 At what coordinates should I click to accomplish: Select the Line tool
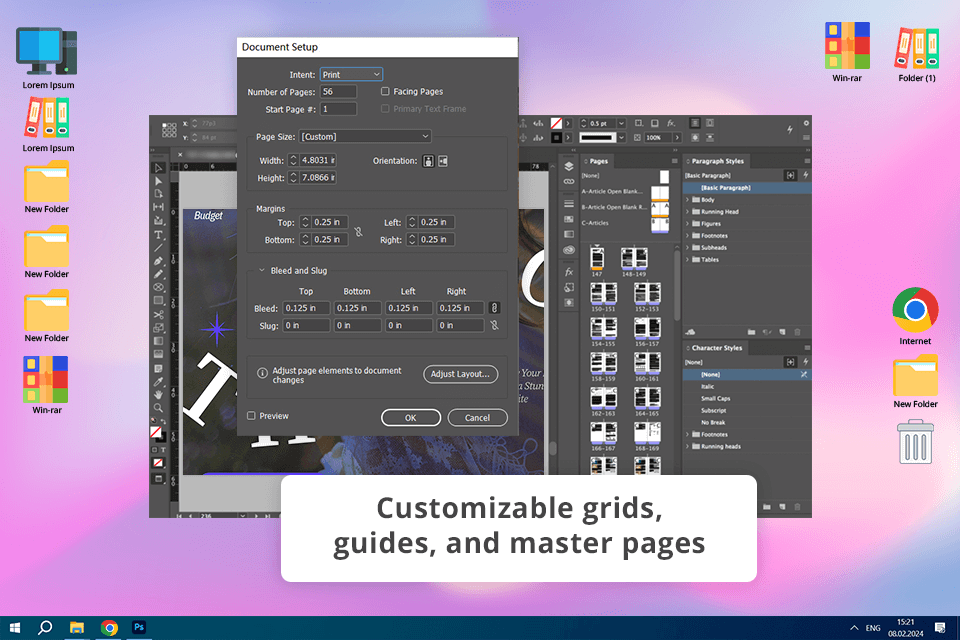coord(159,247)
